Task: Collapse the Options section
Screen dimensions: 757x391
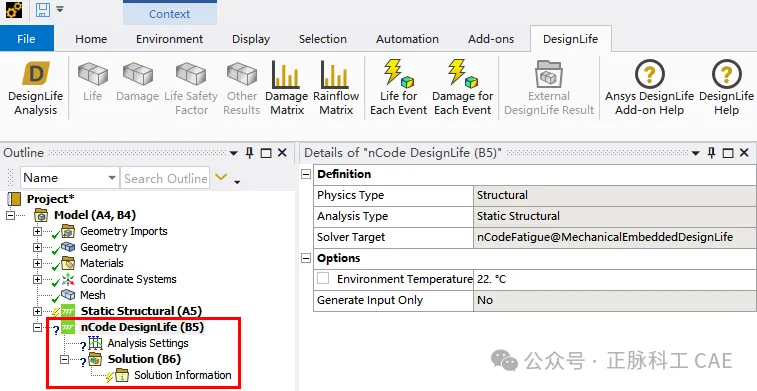Action: click(x=306, y=258)
